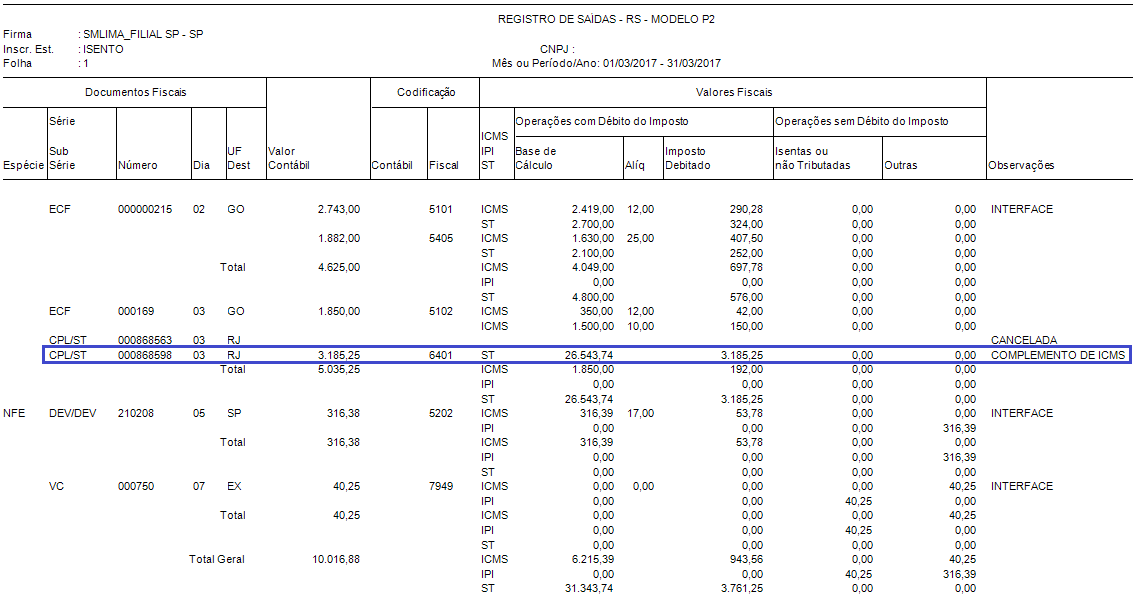Click imposto debitado 697,78
Image resolution: width=1133 pixels, height=598 pixels.
point(746,267)
